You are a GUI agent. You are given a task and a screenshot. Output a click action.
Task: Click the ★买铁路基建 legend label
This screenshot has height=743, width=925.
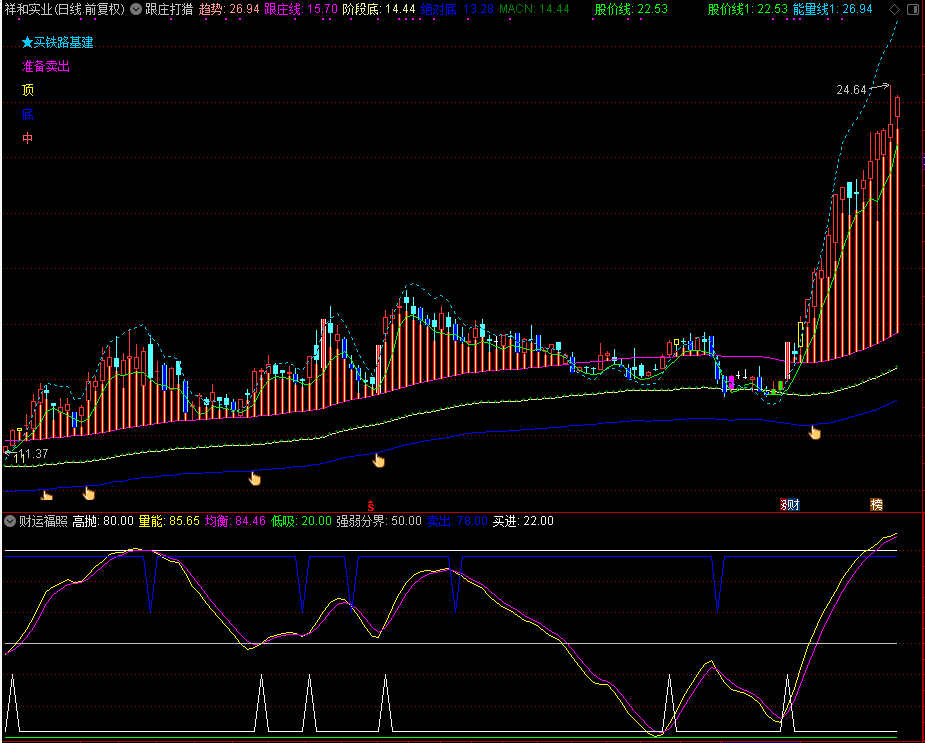point(57,42)
